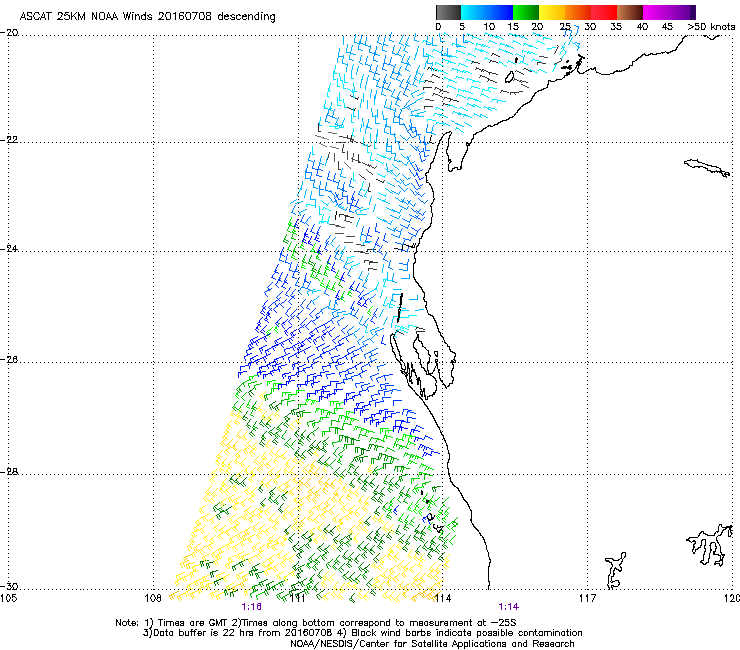Click the orange 25–30 knots legend swatch
The width and height of the screenshot is (740, 650).
click(x=578, y=12)
